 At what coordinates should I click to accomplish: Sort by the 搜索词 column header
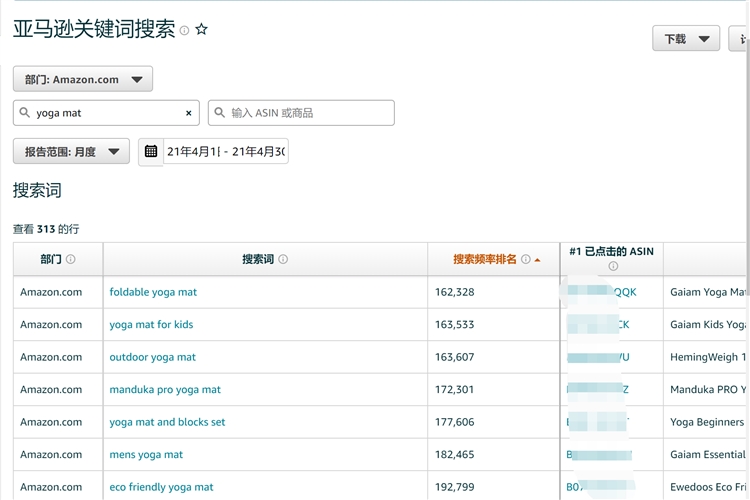tap(258, 259)
